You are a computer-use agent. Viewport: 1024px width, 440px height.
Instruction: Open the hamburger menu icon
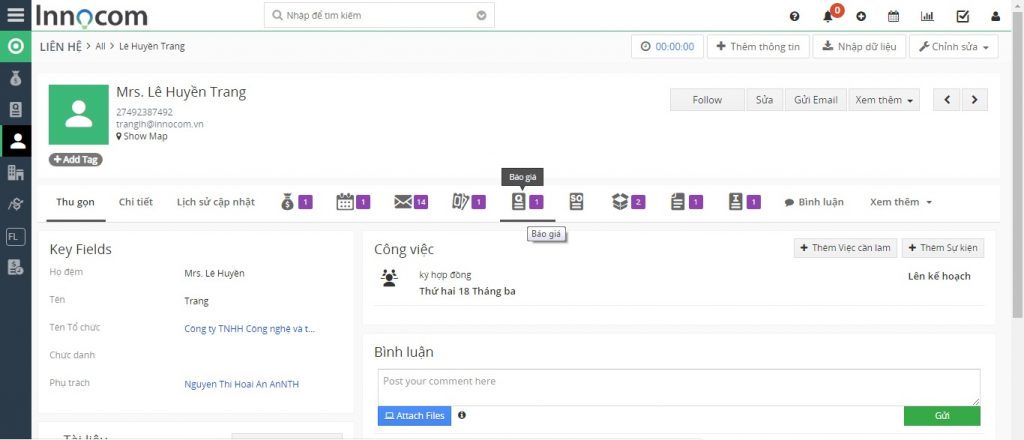(15, 15)
